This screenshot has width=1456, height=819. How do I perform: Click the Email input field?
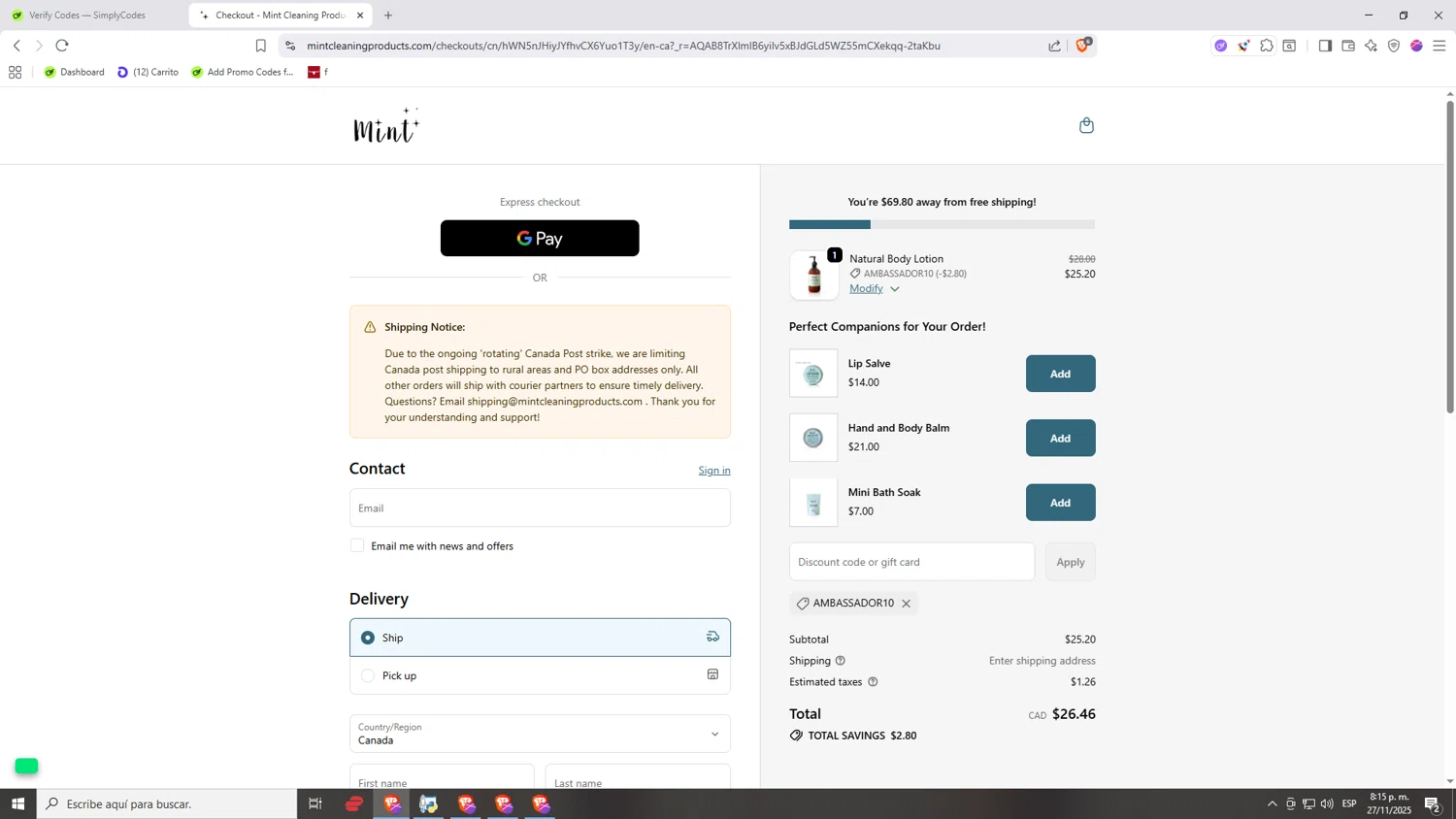(540, 508)
